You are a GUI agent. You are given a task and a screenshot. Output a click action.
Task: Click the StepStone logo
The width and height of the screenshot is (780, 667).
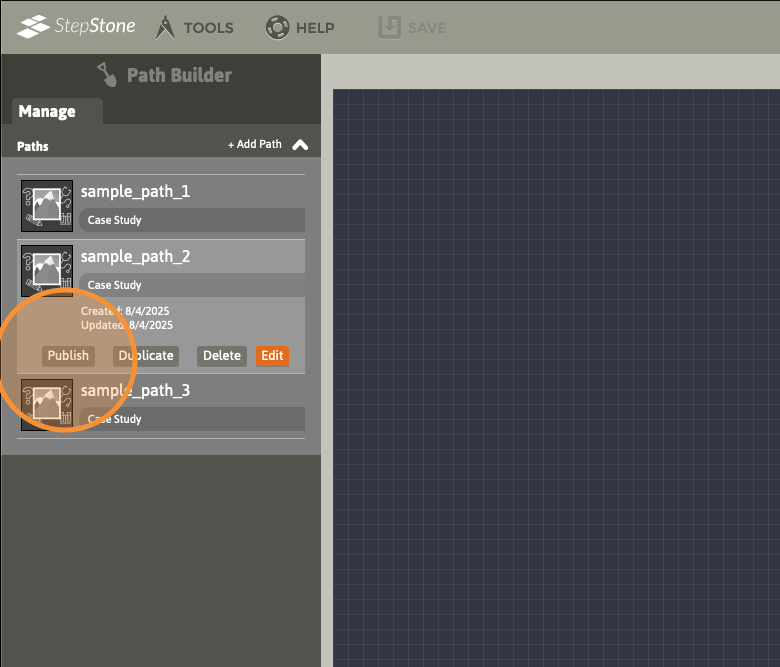click(x=76, y=26)
